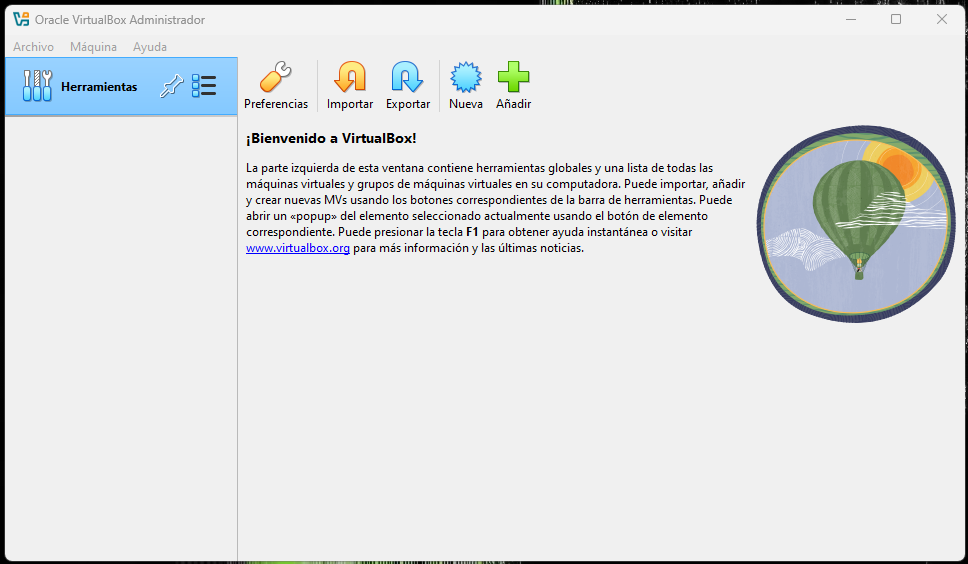Minimize the VirtualBox window
Screen dimensions: 968x564
[x=851, y=19]
